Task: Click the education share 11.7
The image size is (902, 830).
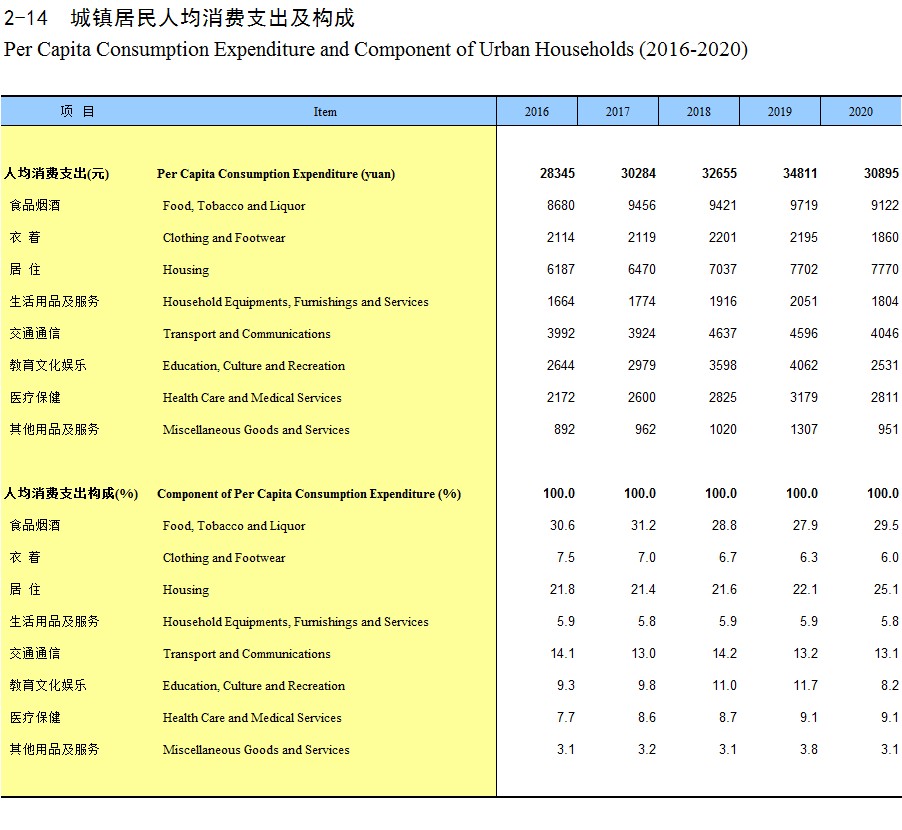Action: click(806, 686)
